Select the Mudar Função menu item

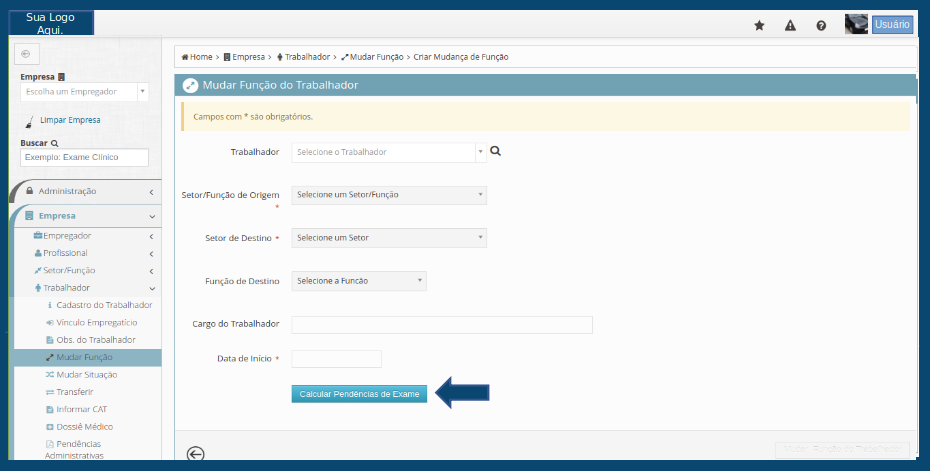click(x=88, y=357)
